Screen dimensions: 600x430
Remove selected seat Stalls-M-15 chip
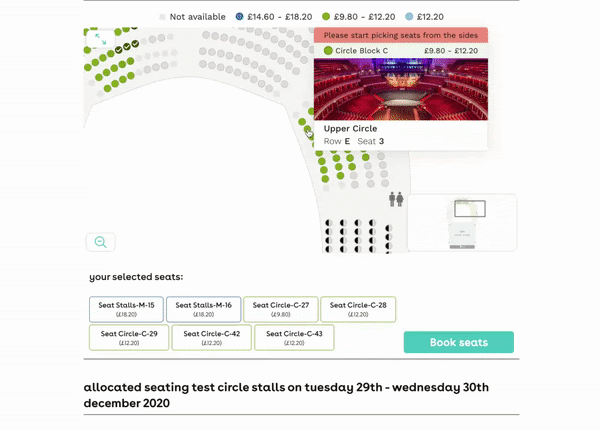[126, 309]
